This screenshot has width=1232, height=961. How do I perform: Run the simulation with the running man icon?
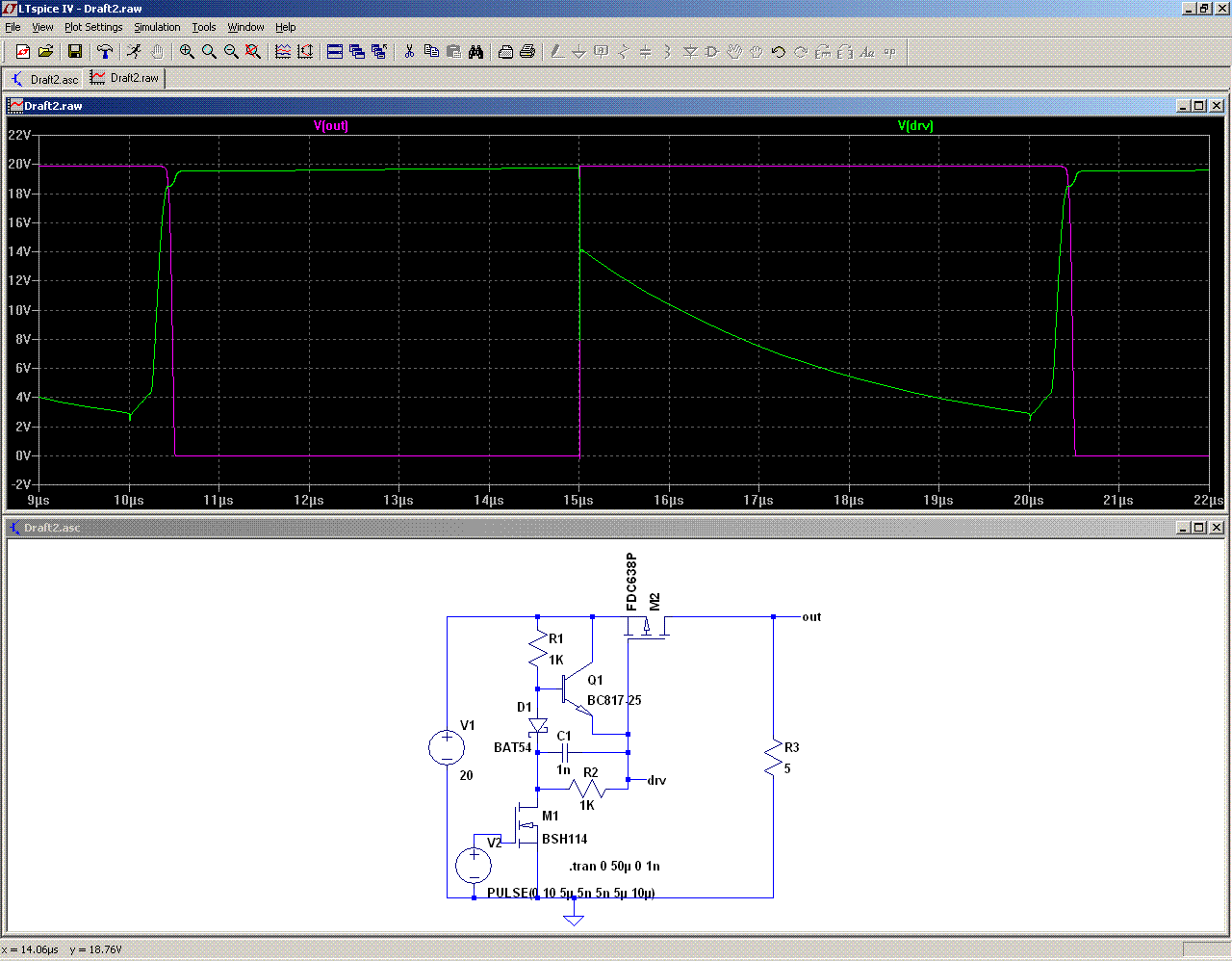[x=134, y=52]
